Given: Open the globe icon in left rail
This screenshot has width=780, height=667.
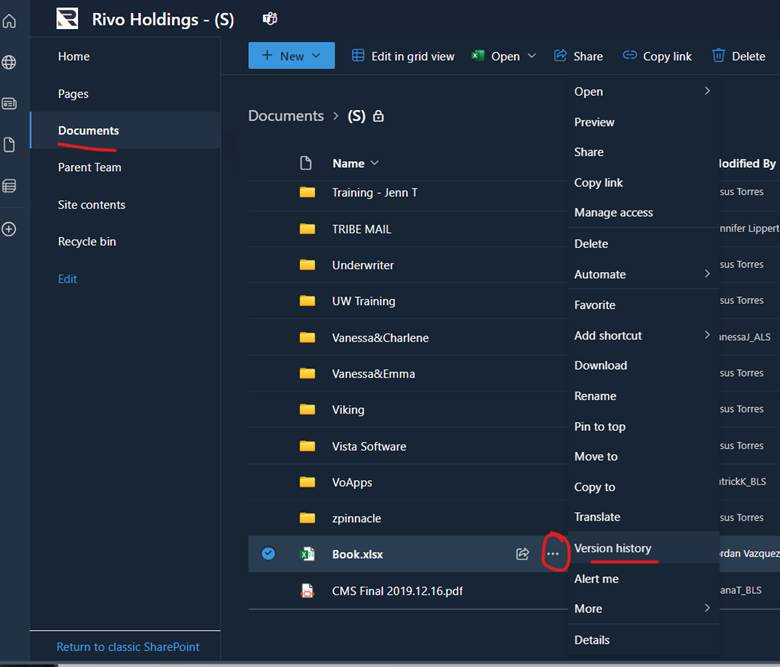Looking at the screenshot, I should coord(9,63).
